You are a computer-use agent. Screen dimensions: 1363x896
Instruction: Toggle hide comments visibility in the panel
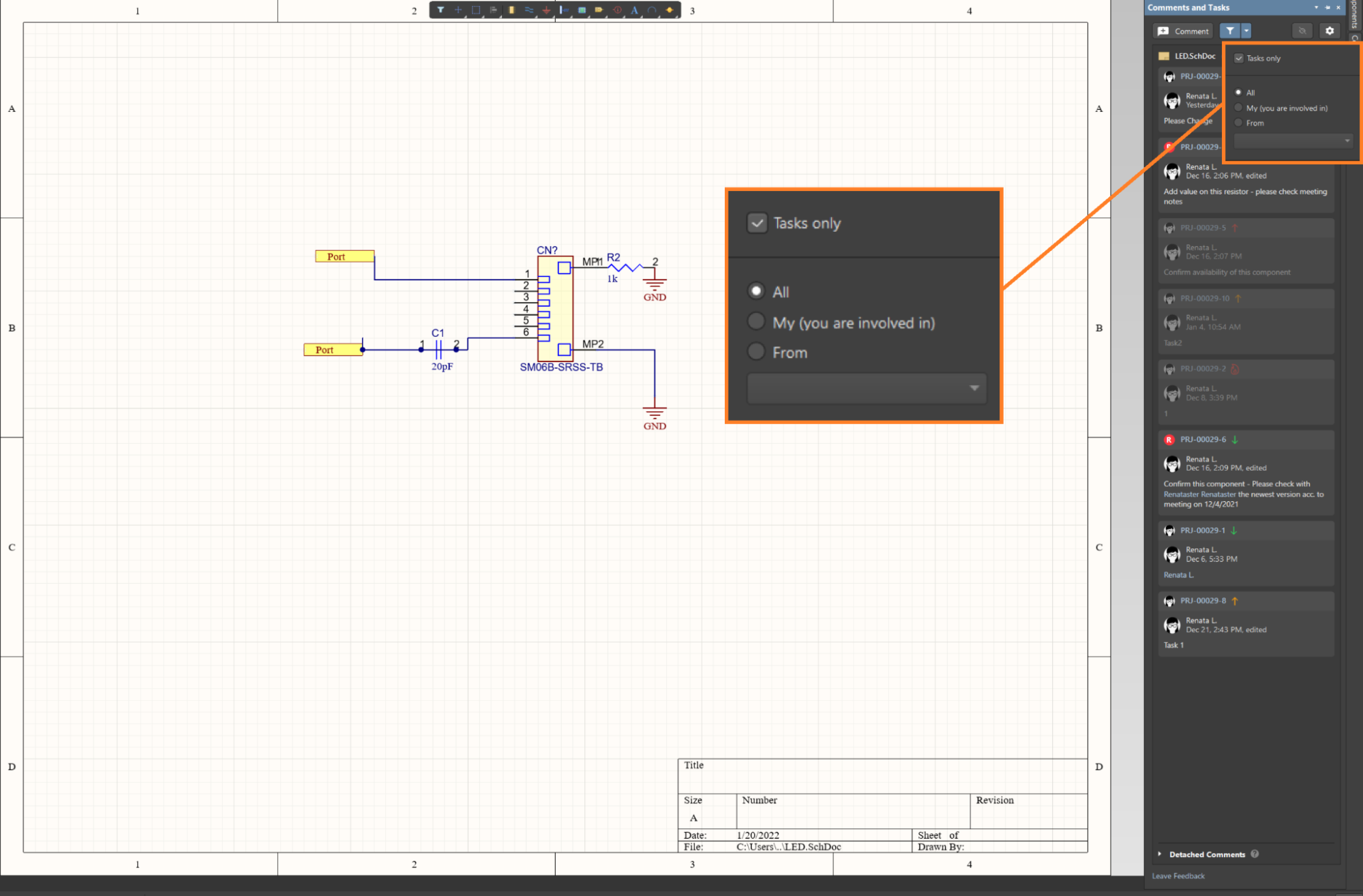tap(1302, 31)
